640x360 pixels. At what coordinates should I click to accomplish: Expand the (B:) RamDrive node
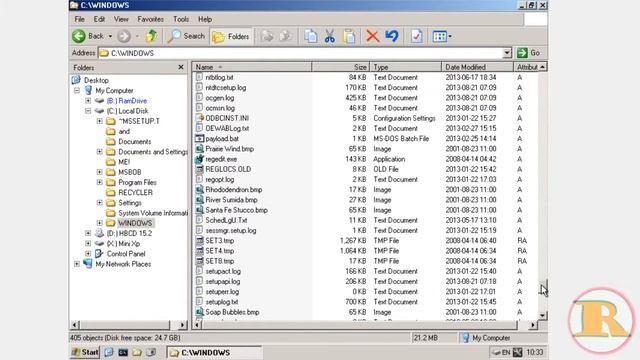coord(88,101)
